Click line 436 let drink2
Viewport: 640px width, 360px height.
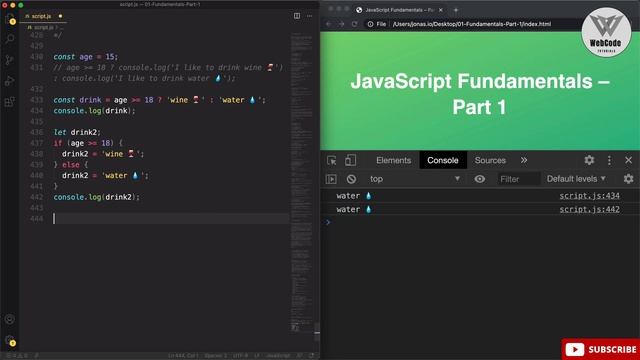(77, 132)
